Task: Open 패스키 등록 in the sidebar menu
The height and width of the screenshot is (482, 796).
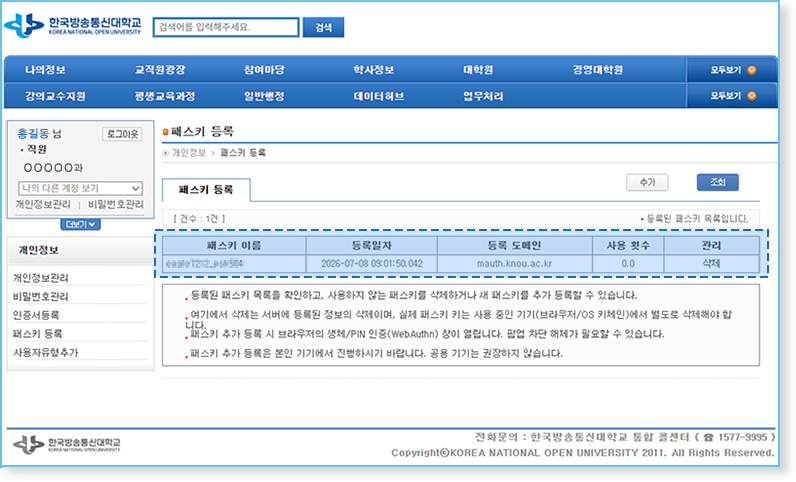Action: pyautogui.click(x=38, y=334)
